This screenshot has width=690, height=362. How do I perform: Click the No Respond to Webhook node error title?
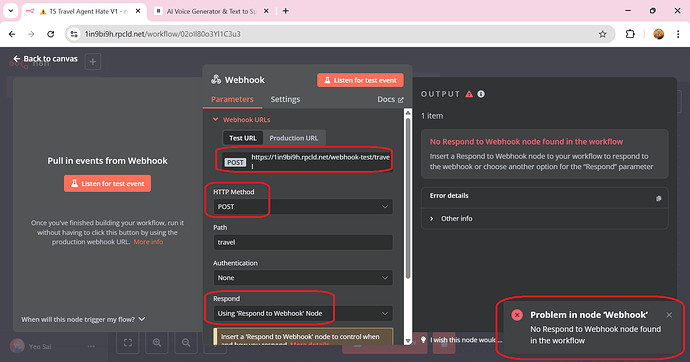pos(526,142)
